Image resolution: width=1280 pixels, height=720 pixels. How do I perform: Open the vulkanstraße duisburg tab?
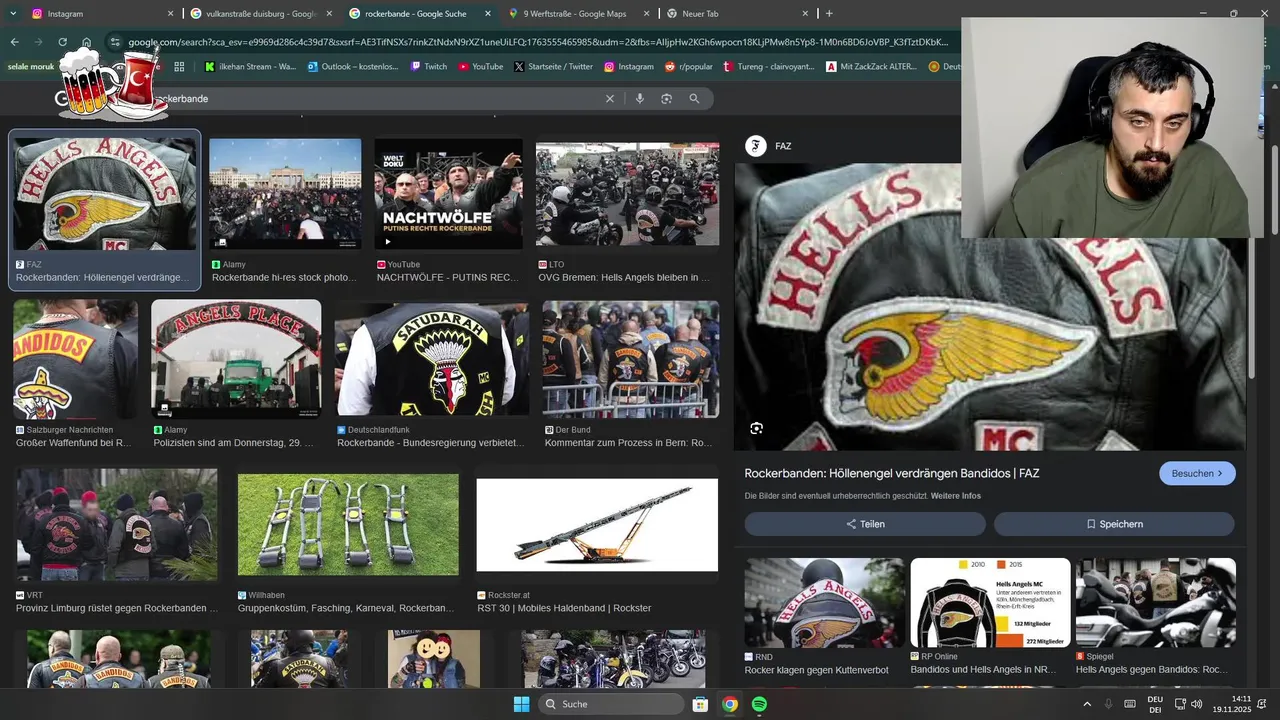pos(260,14)
